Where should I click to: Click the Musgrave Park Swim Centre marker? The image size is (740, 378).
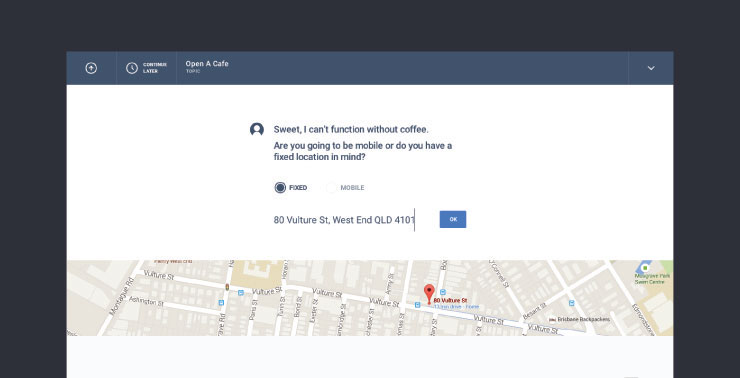pos(645,268)
